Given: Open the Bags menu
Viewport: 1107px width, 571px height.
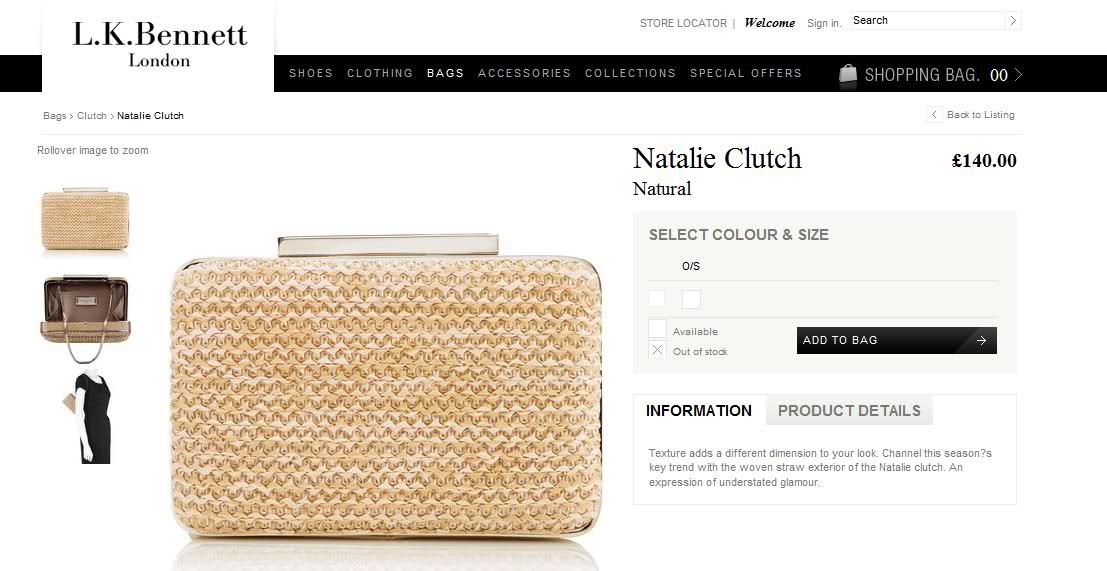Looking at the screenshot, I should [445, 73].
